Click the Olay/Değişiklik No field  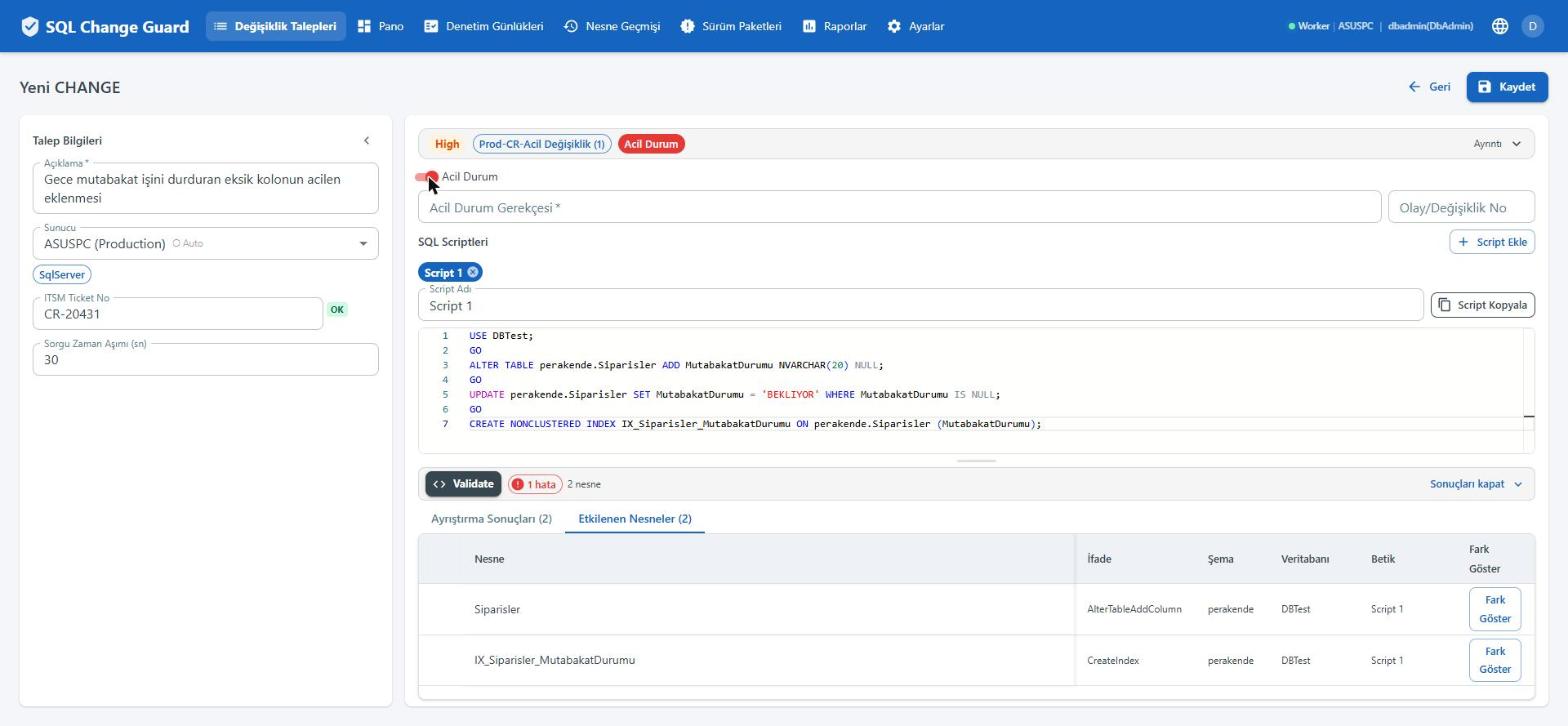(1461, 207)
